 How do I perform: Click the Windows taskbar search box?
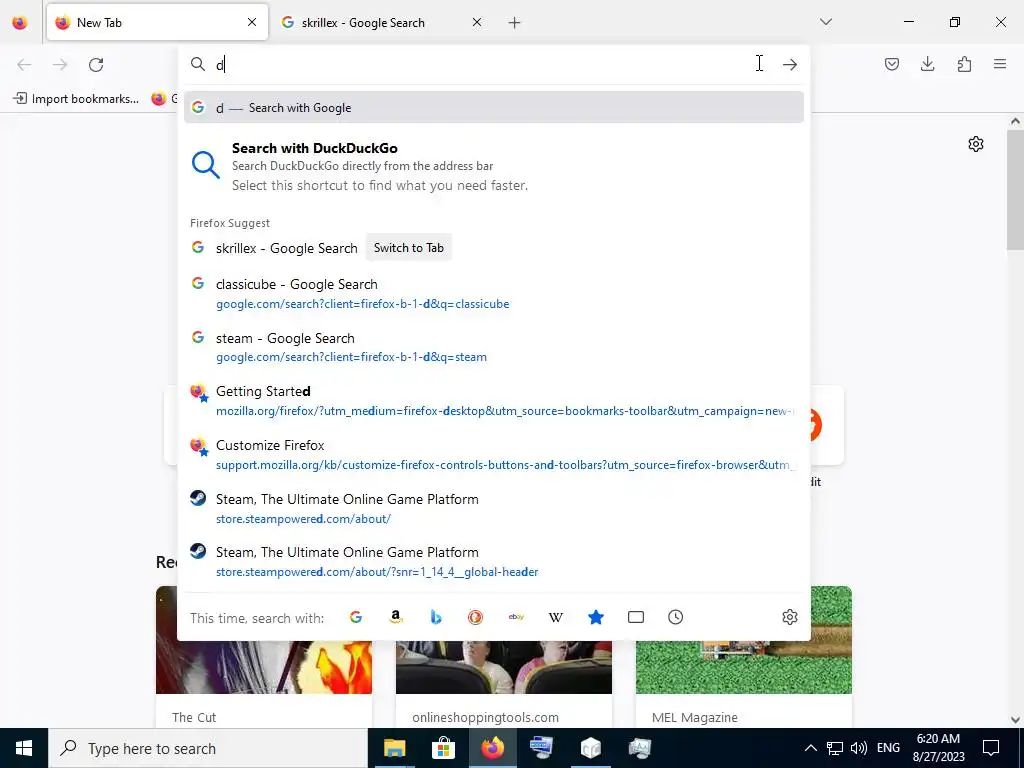(x=208, y=748)
